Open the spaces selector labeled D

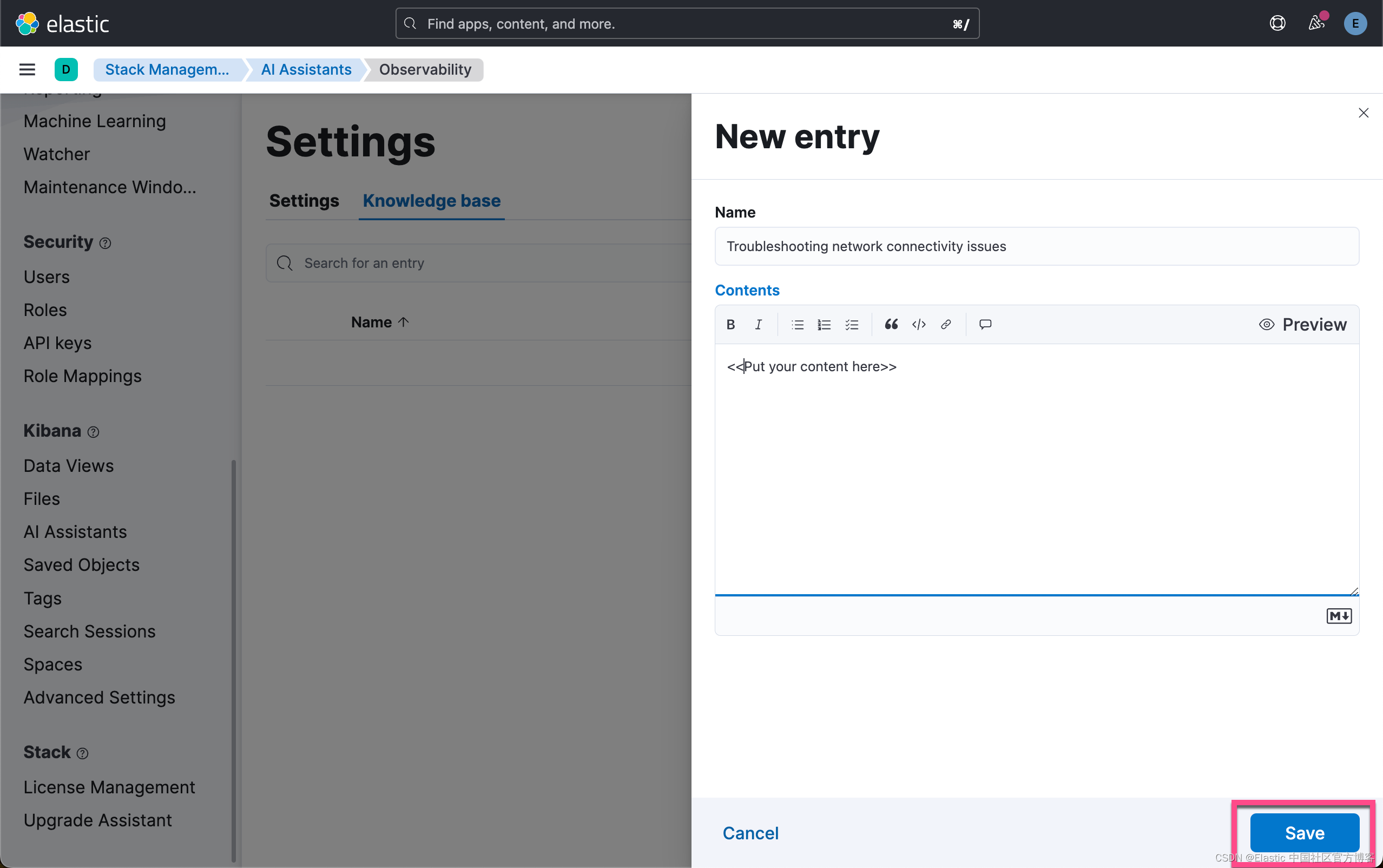click(x=66, y=69)
